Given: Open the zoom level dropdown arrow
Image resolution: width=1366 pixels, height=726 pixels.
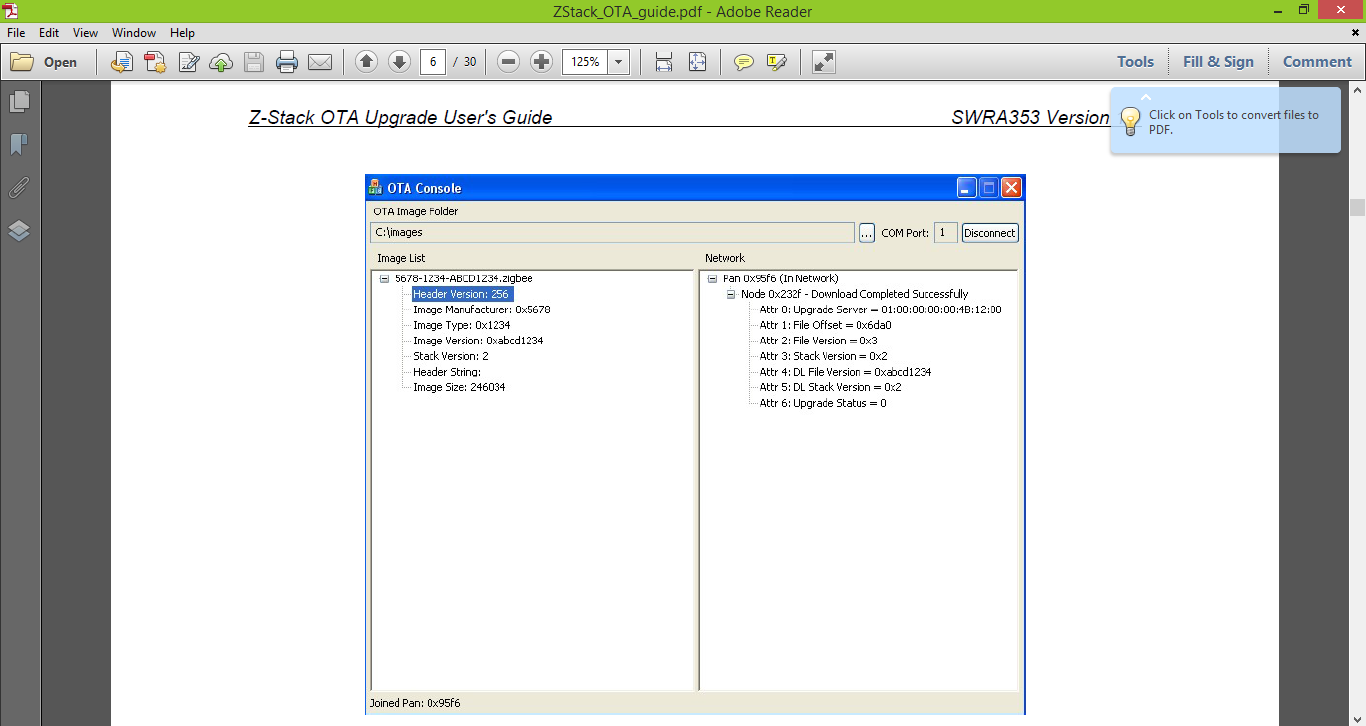Looking at the screenshot, I should coord(619,62).
